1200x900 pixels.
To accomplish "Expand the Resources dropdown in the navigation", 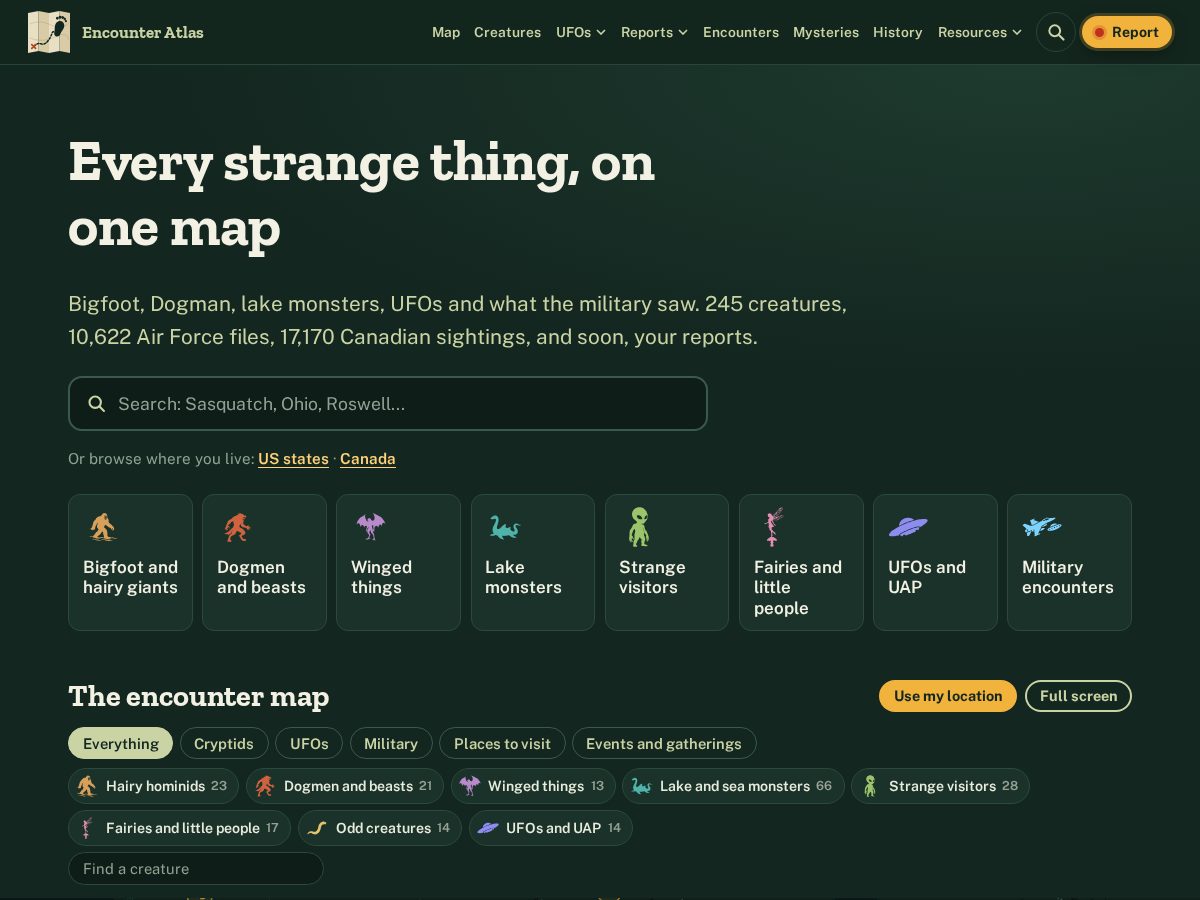I will coord(980,32).
